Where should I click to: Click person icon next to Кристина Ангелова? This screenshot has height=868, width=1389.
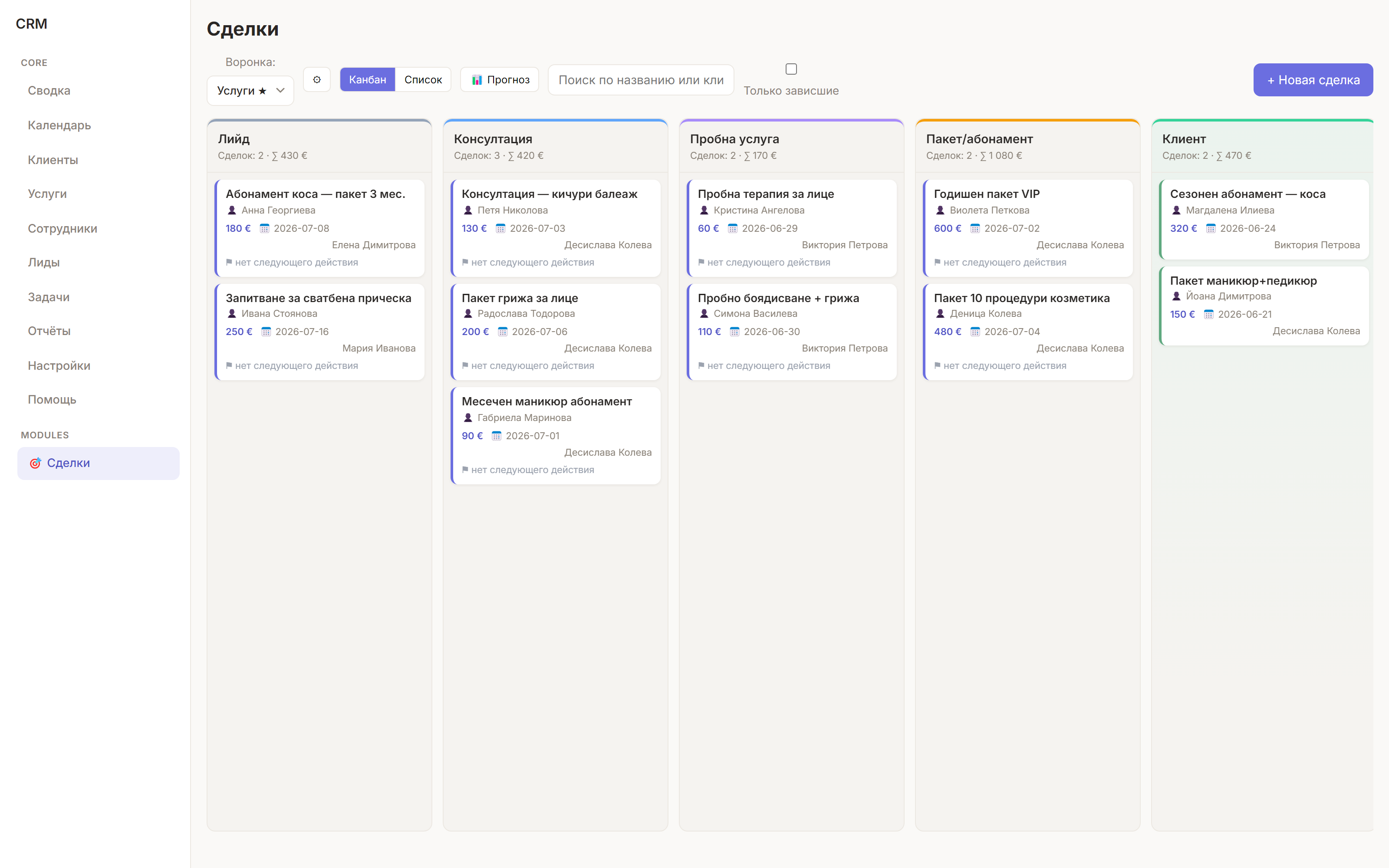pyautogui.click(x=704, y=210)
